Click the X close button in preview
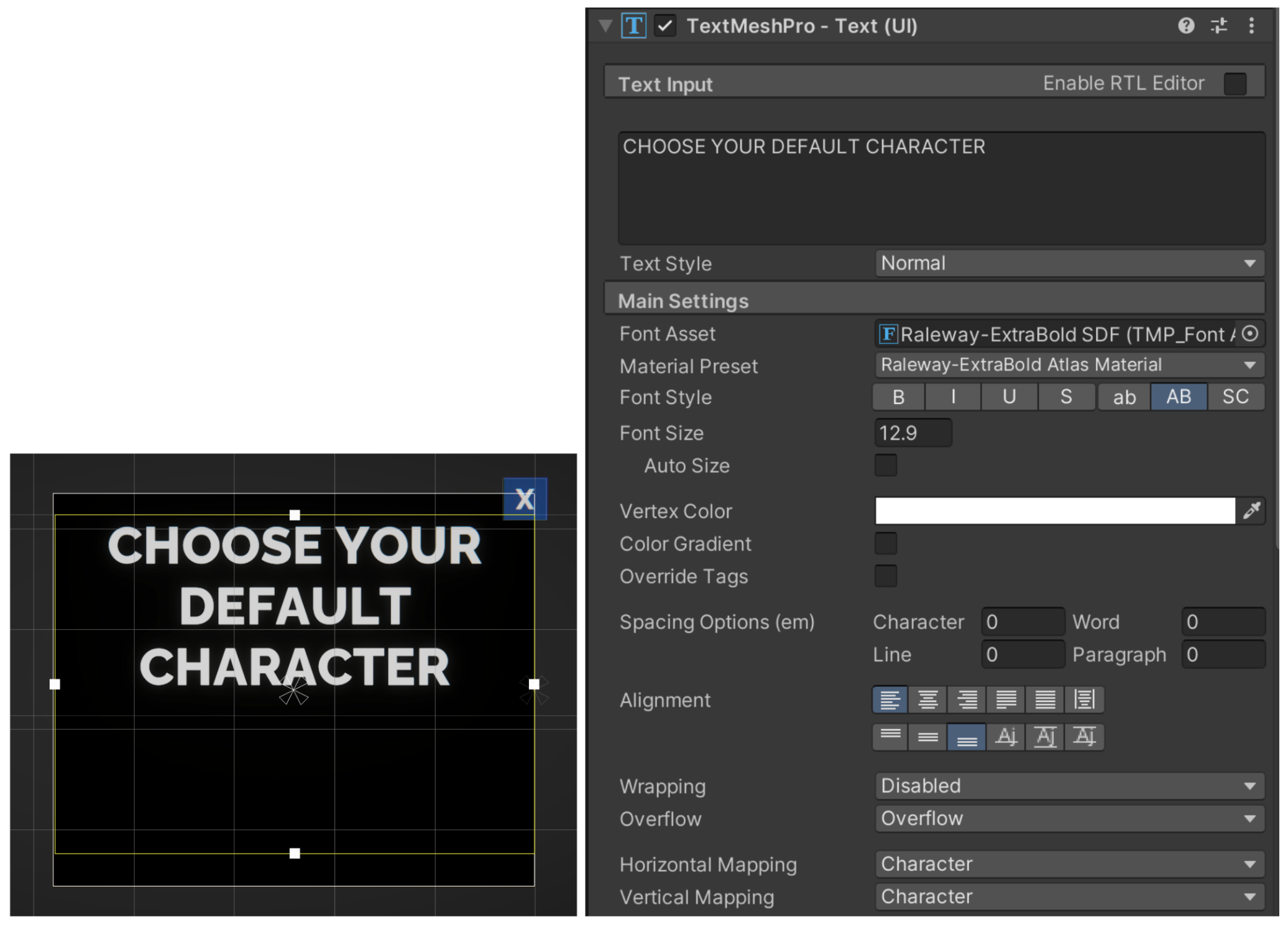The image size is (1288, 925). (525, 499)
